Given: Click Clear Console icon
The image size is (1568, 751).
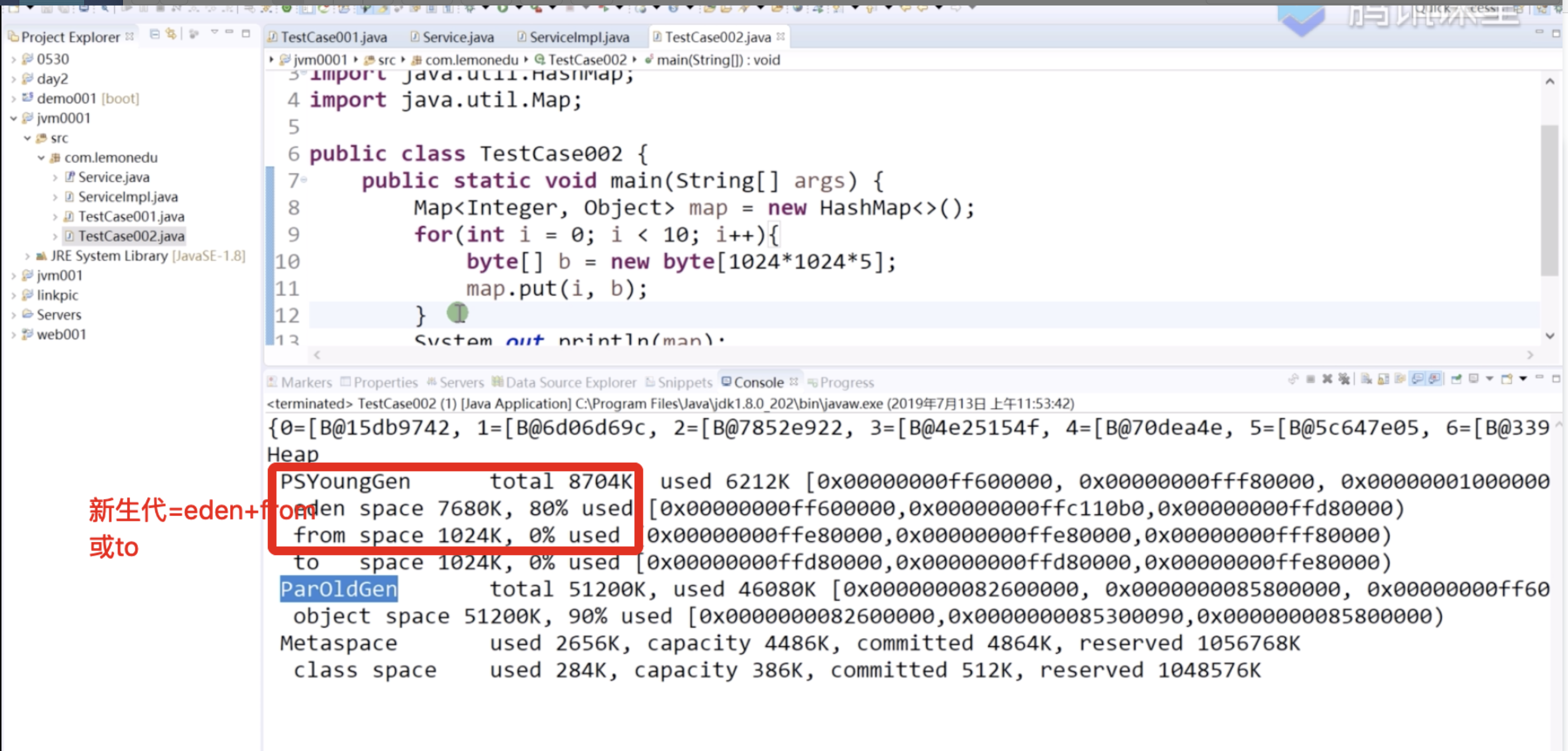Looking at the screenshot, I should tap(1366, 379).
